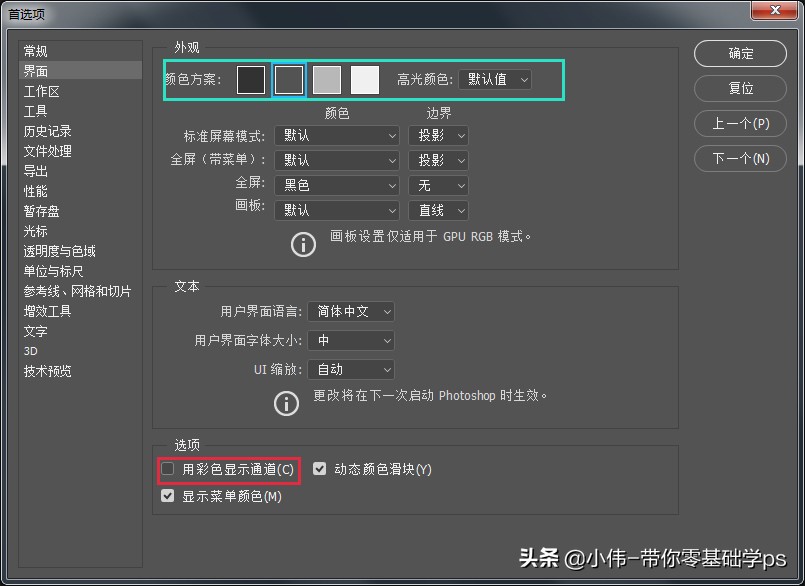Disable the 动态颜色滑块 checkbox
805x586 pixels.
click(319, 468)
